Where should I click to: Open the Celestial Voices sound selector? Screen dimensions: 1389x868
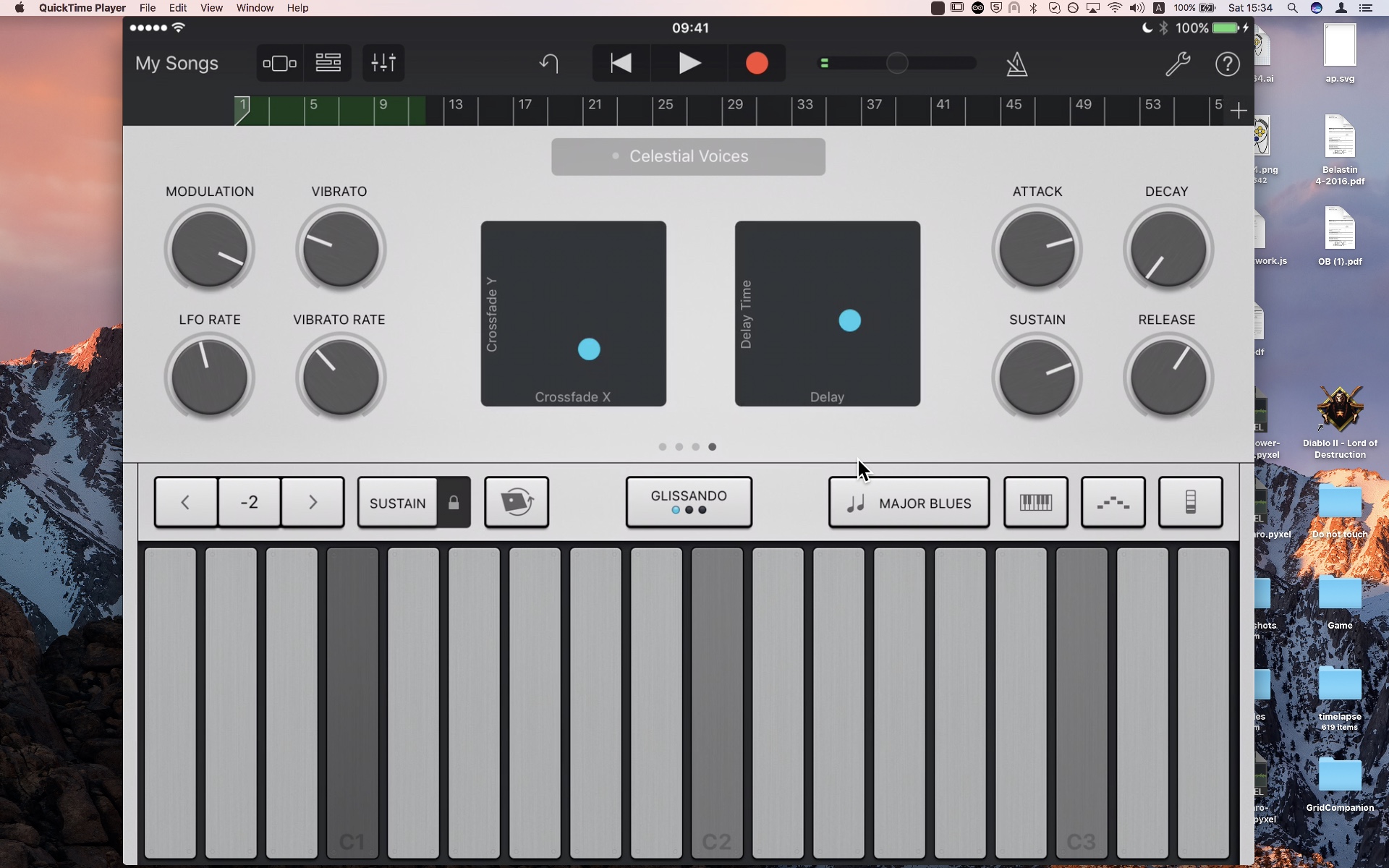[688, 156]
